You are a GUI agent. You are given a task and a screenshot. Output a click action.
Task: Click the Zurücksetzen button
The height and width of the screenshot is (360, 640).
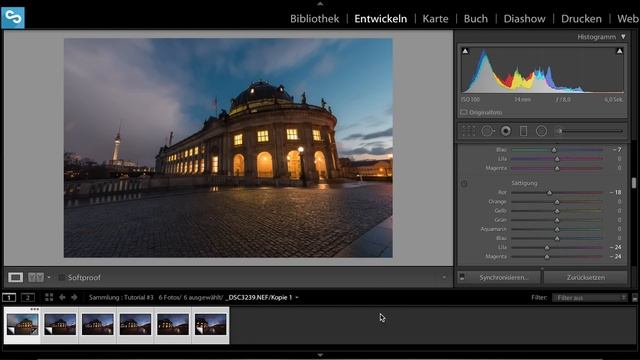click(x=586, y=277)
